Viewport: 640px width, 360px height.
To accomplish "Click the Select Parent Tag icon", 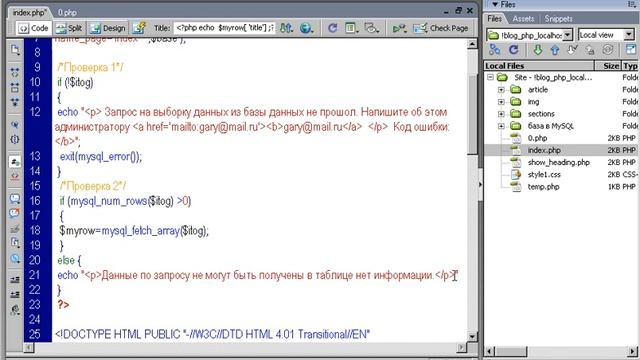I will click(x=15, y=124).
